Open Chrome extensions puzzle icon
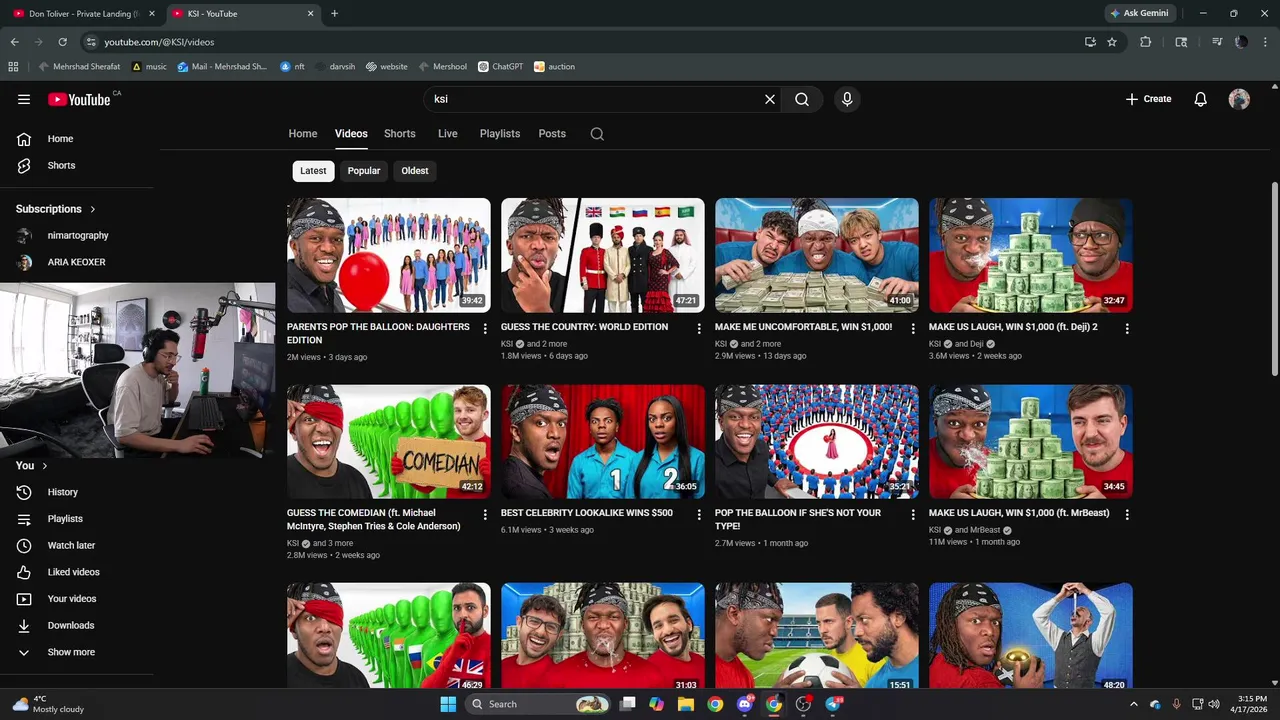This screenshot has width=1280, height=720. pyautogui.click(x=1146, y=42)
